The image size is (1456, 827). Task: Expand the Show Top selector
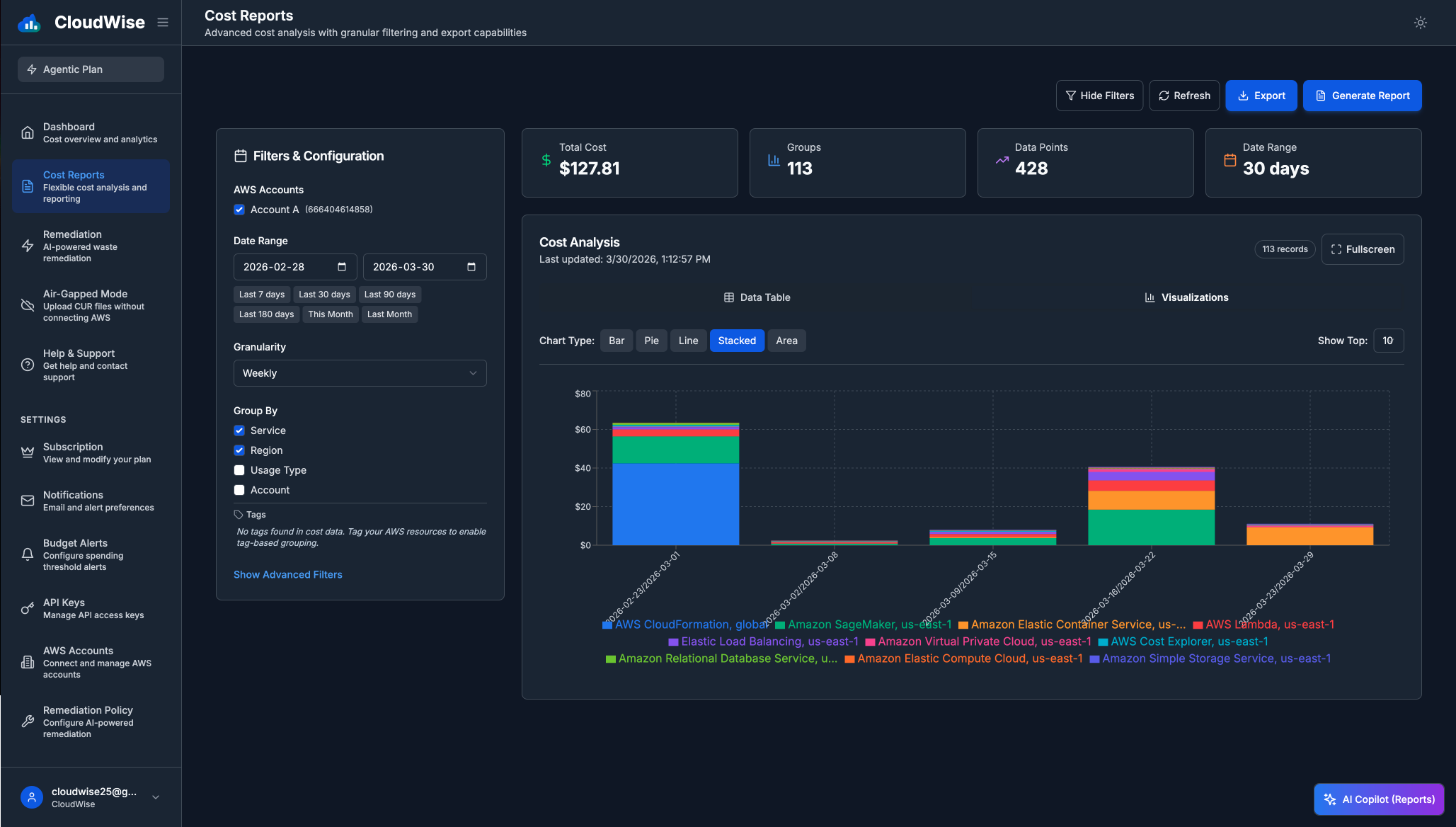(x=1389, y=340)
